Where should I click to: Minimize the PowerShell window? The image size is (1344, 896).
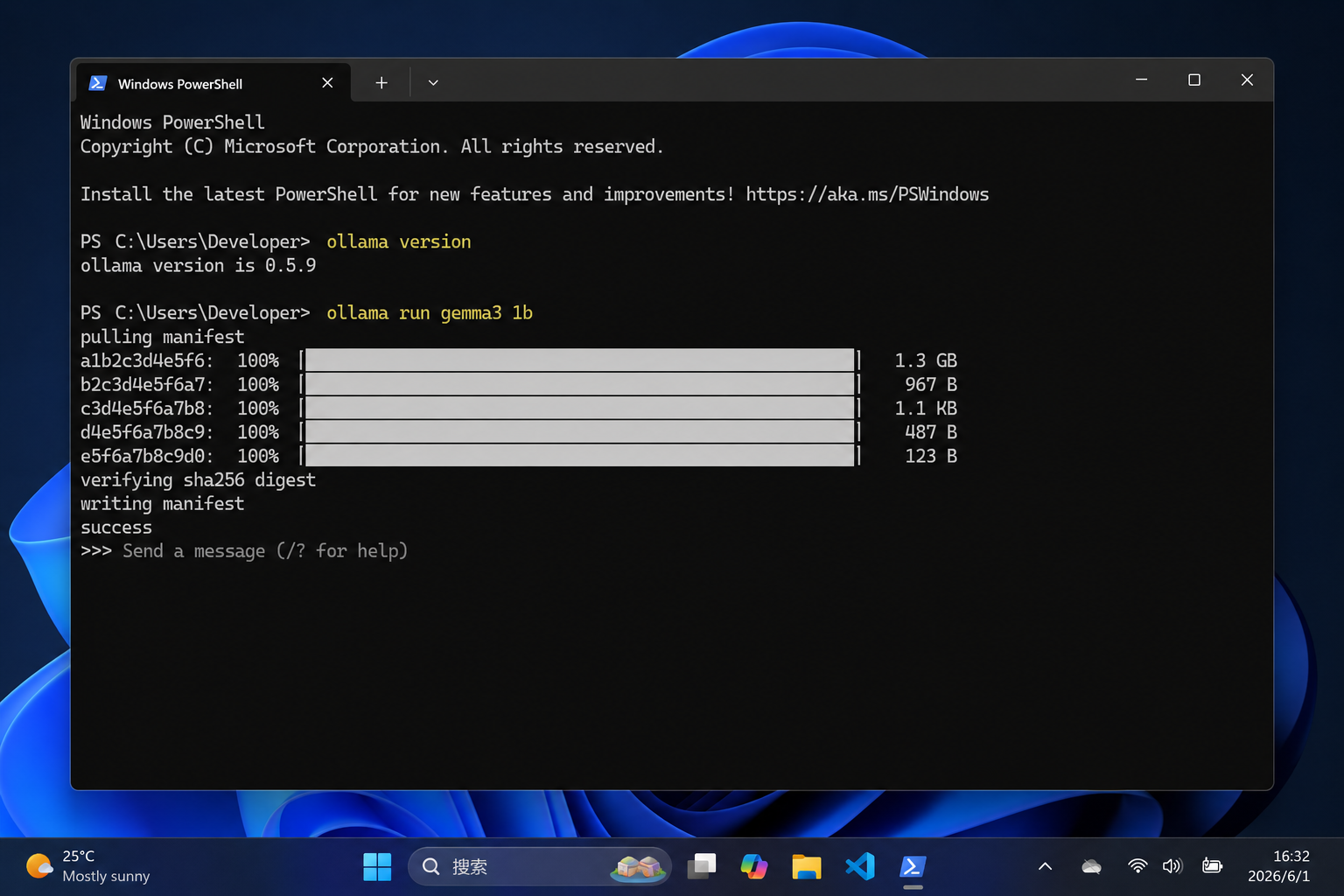tap(1141, 80)
